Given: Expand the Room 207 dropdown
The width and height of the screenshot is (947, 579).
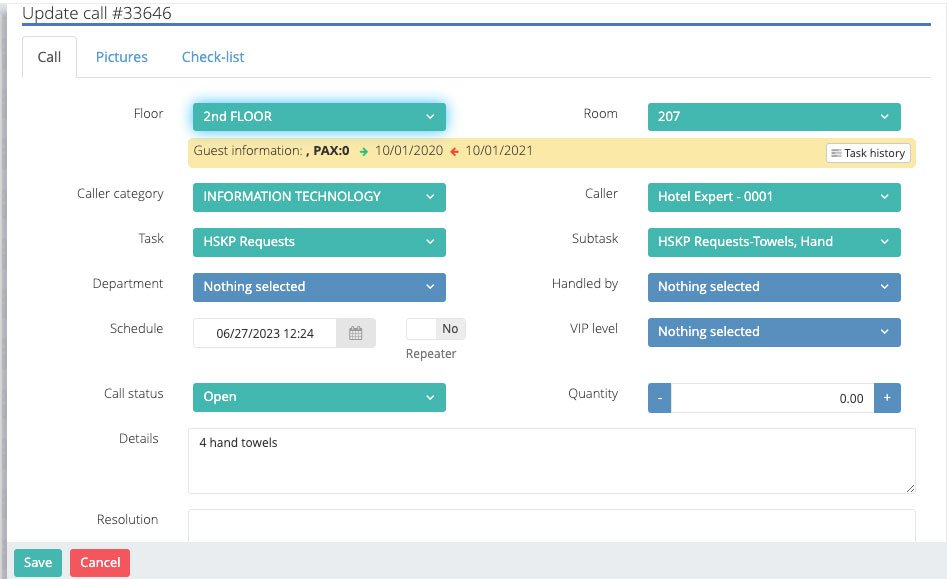Looking at the screenshot, I should [773, 116].
